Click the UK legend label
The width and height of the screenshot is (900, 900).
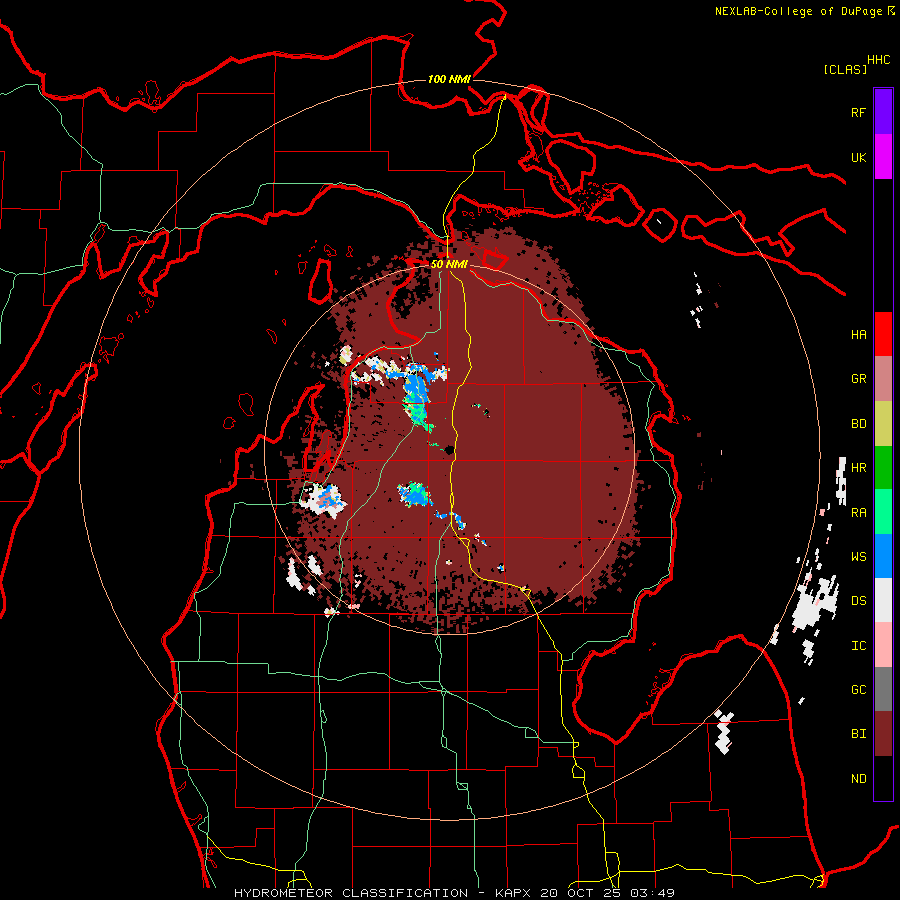pos(858,157)
